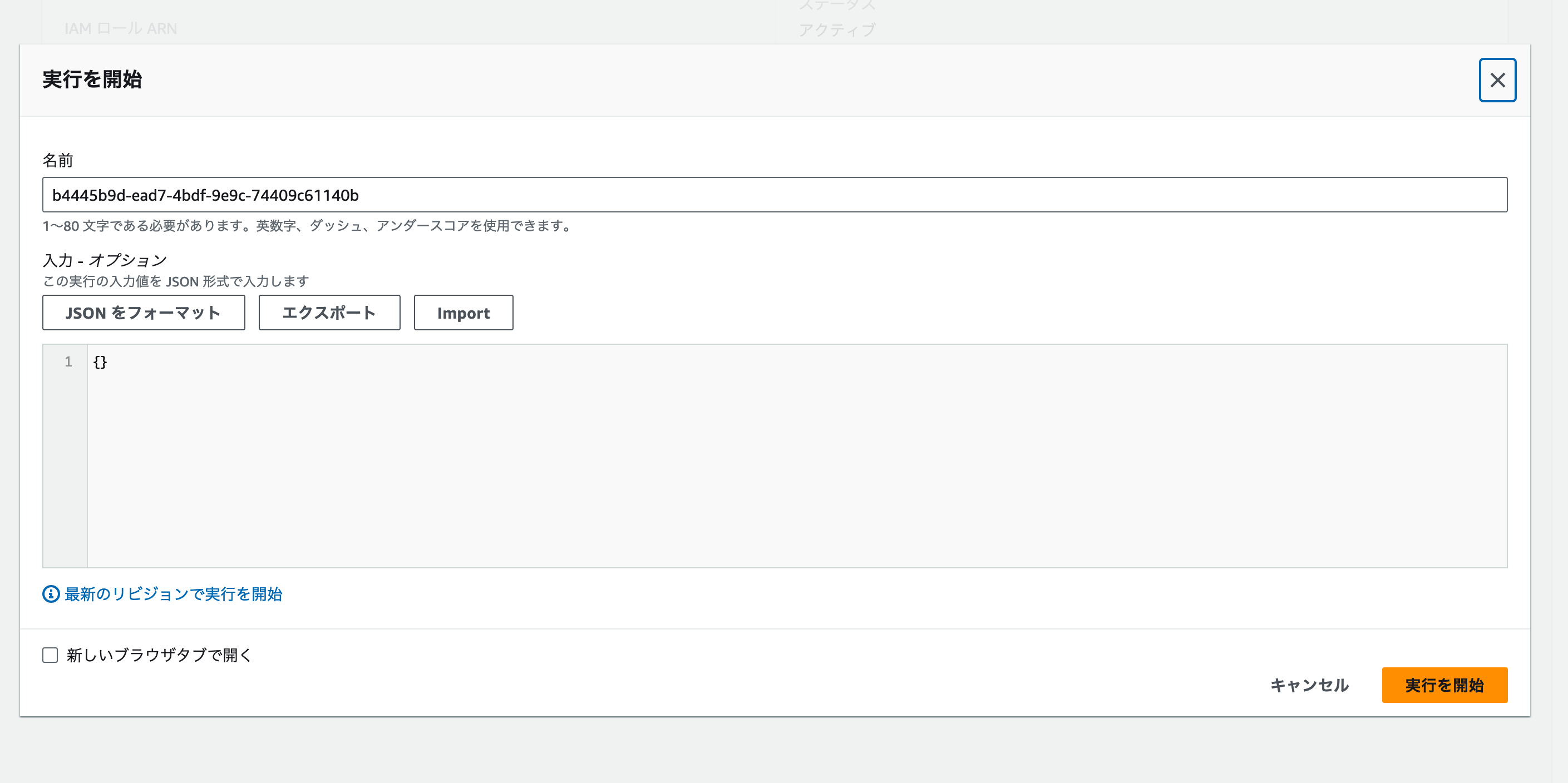The height and width of the screenshot is (783, 1568).
Task: Click the info icon beside latest revision text
Action: [x=51, y=594]
